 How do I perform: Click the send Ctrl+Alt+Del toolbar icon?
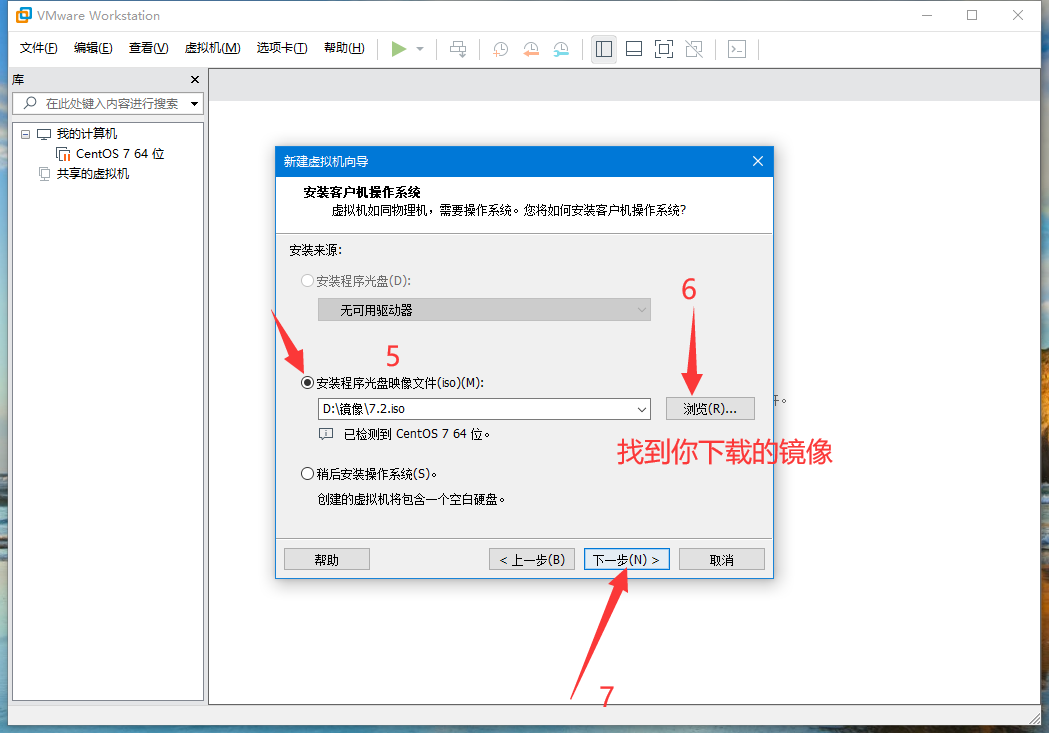(x=458, y=49)
